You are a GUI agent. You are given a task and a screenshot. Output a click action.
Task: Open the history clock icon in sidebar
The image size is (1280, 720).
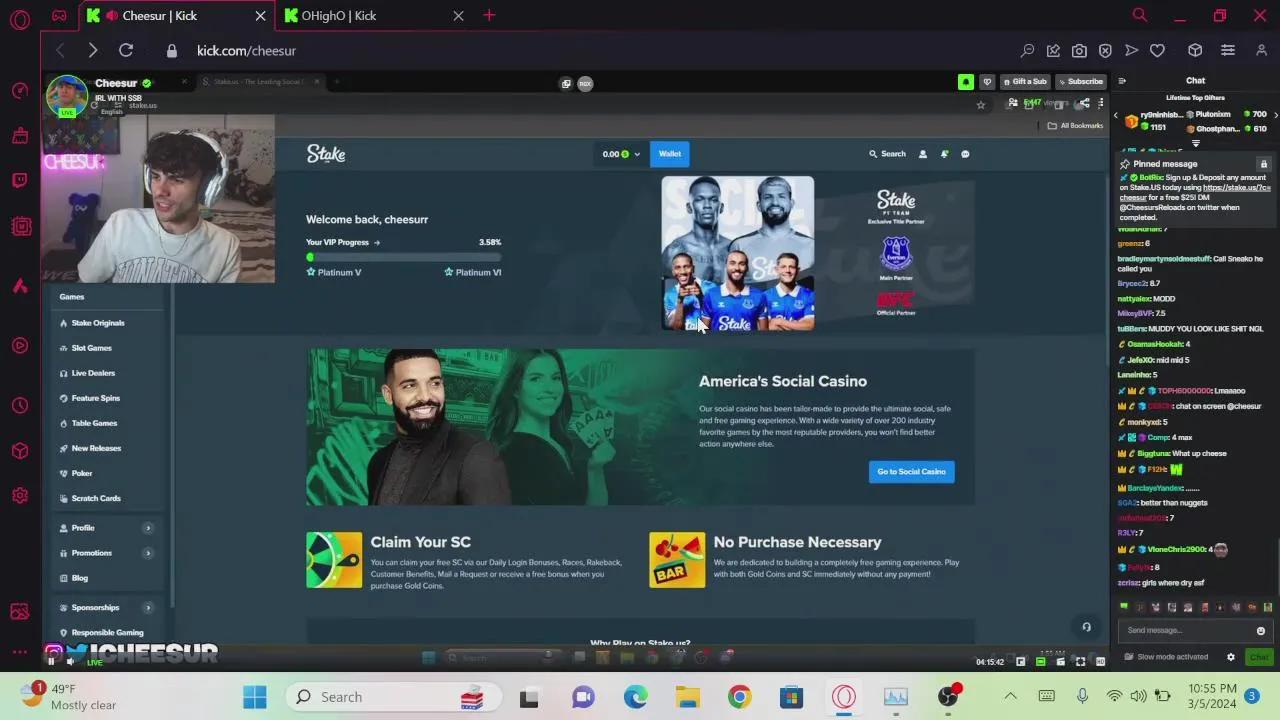20,406
